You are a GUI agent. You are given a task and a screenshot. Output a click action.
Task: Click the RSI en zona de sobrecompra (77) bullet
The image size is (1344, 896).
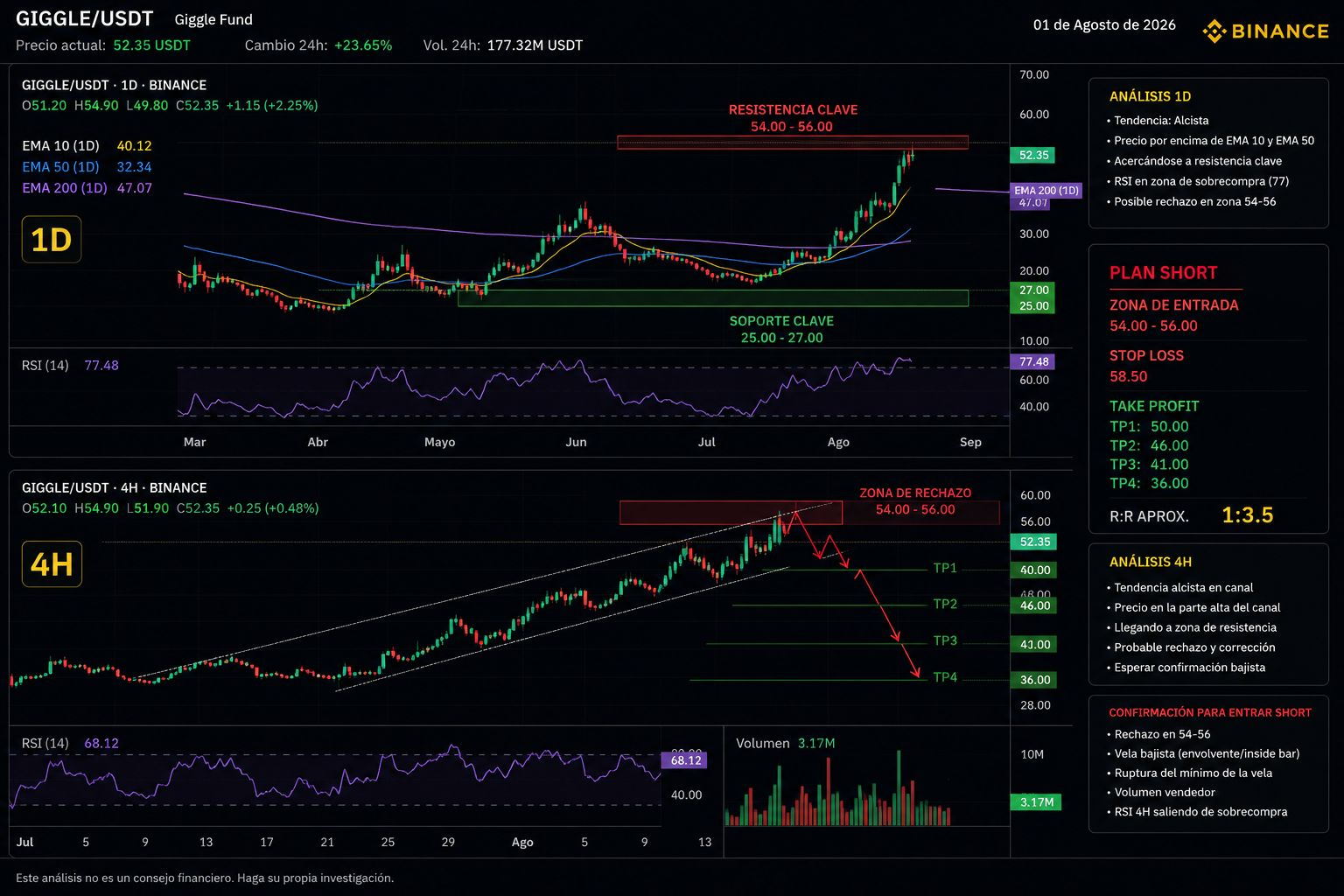pos(1198,181)
